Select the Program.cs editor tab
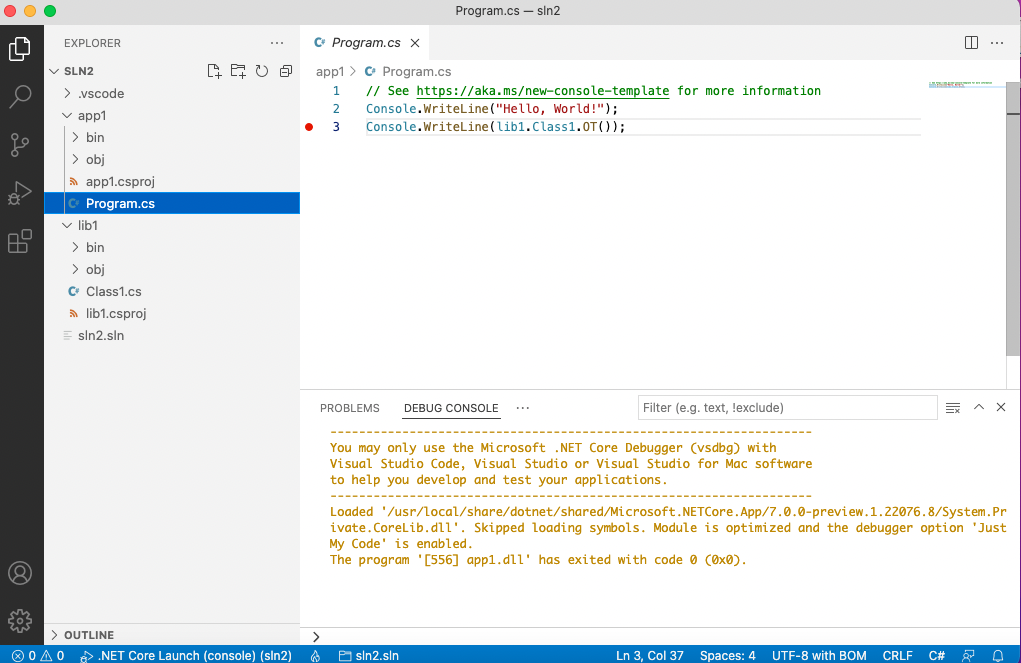Image resolution: width=1021 pixels, height=663 pixels. (365, 42)
